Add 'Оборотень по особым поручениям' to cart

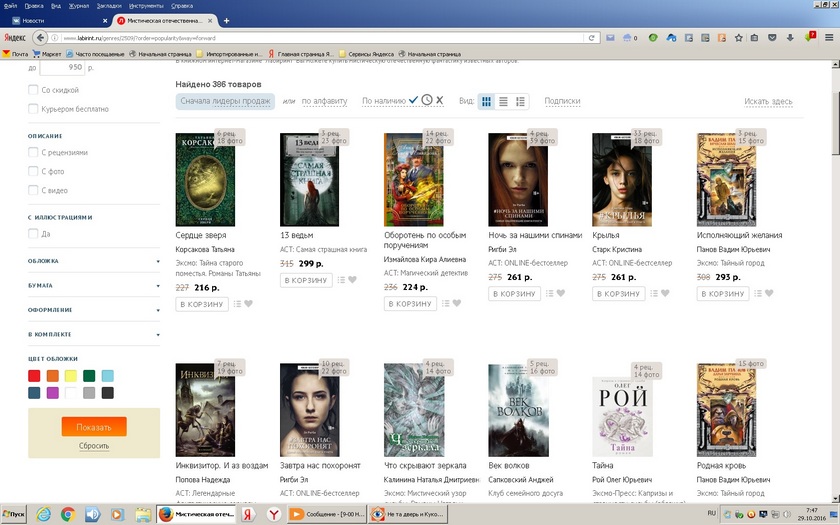pos(410,304)
